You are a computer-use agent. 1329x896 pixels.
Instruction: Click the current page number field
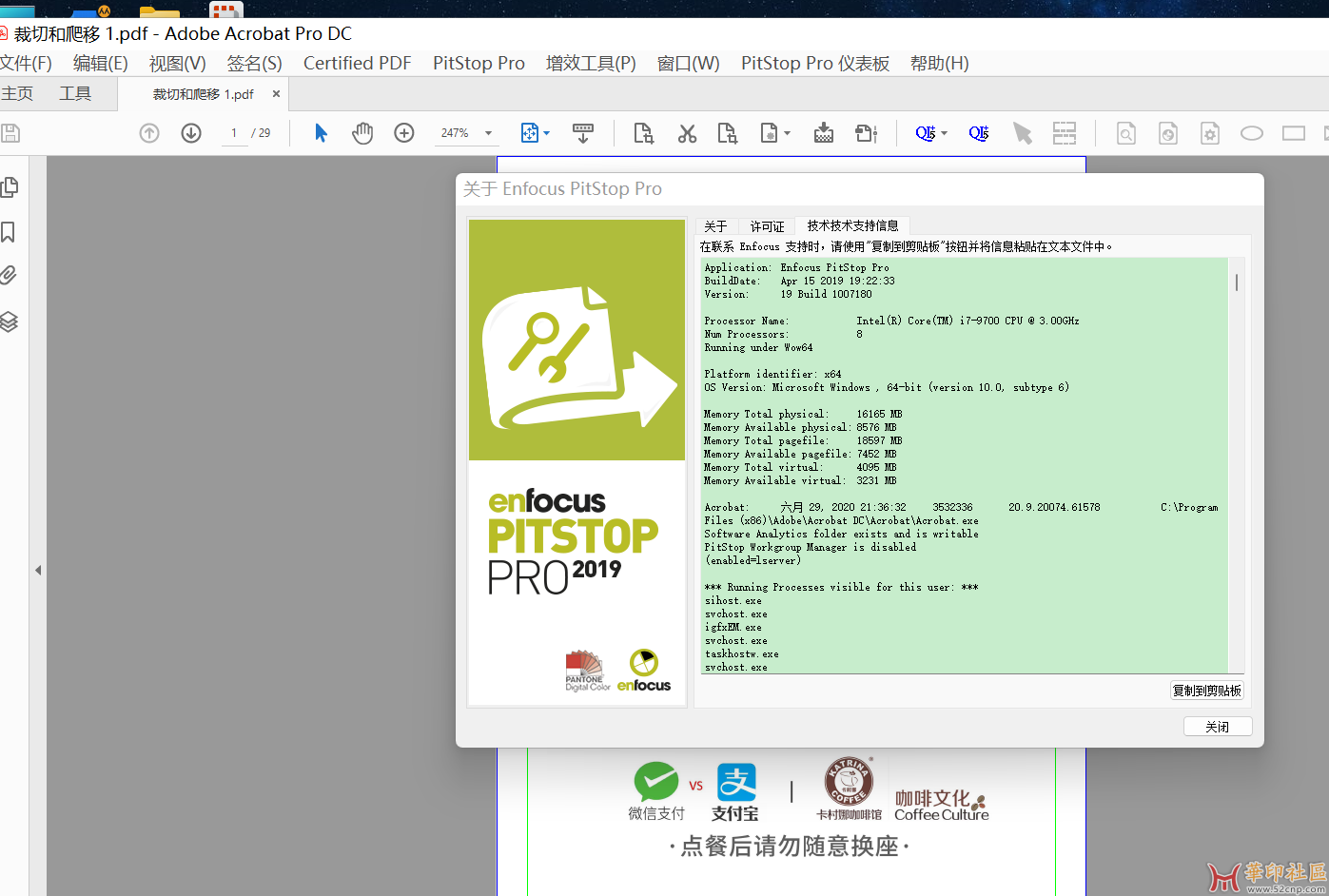pyautogui.click(x=234, y=133)
